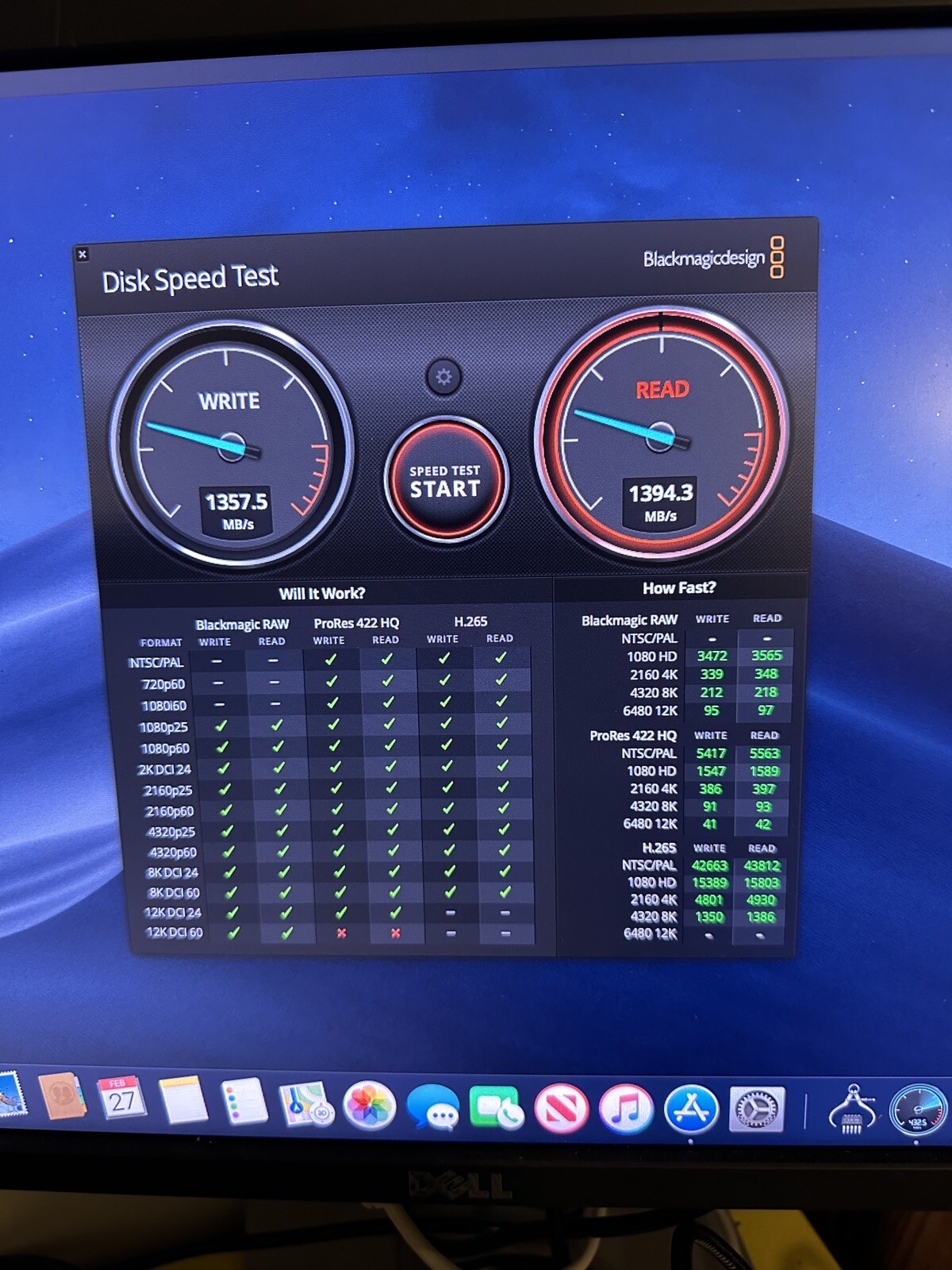Click red X for 12K DCI 60 ProRes read
Image resolution: width=952 pixels, height=1270 pixels.
pyautogui.click(x=395, y=933)
